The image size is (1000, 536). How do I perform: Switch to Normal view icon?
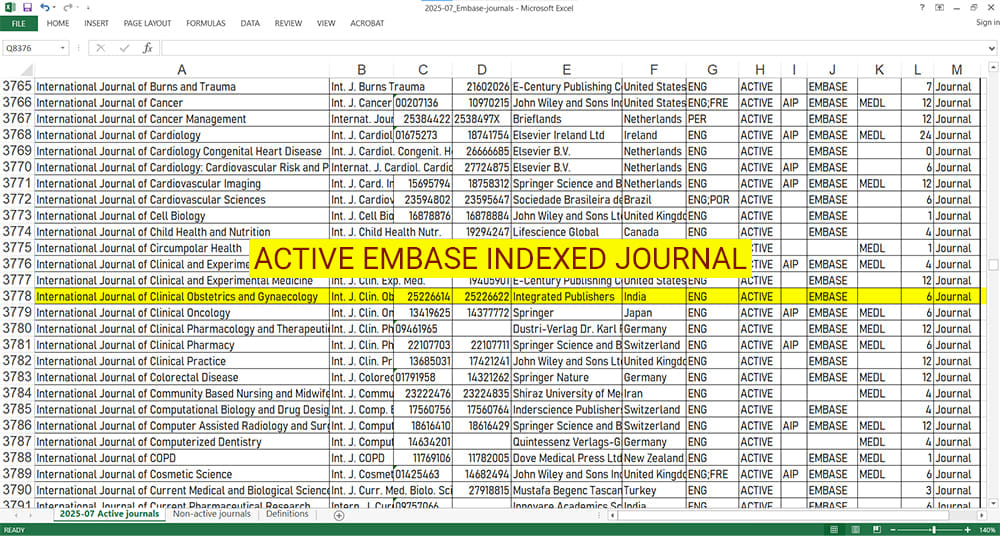834,530
